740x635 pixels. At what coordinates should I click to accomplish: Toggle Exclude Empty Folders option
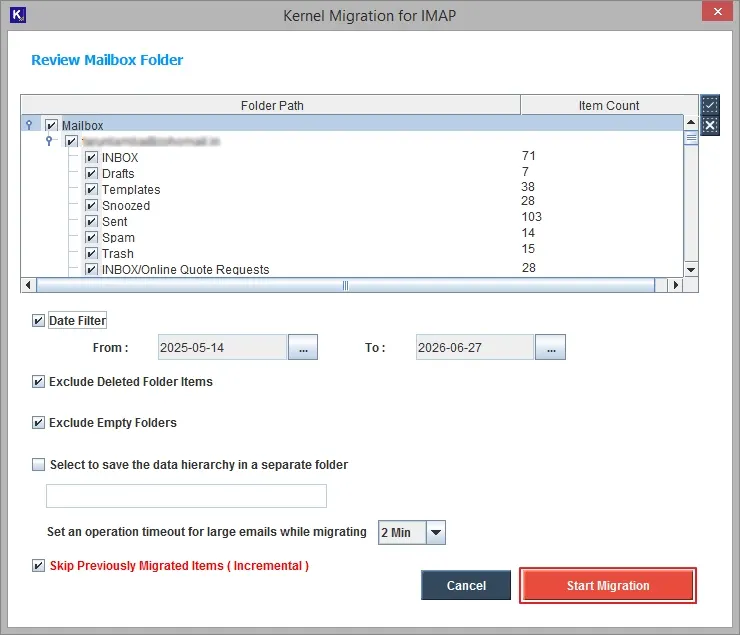[38, 423]
